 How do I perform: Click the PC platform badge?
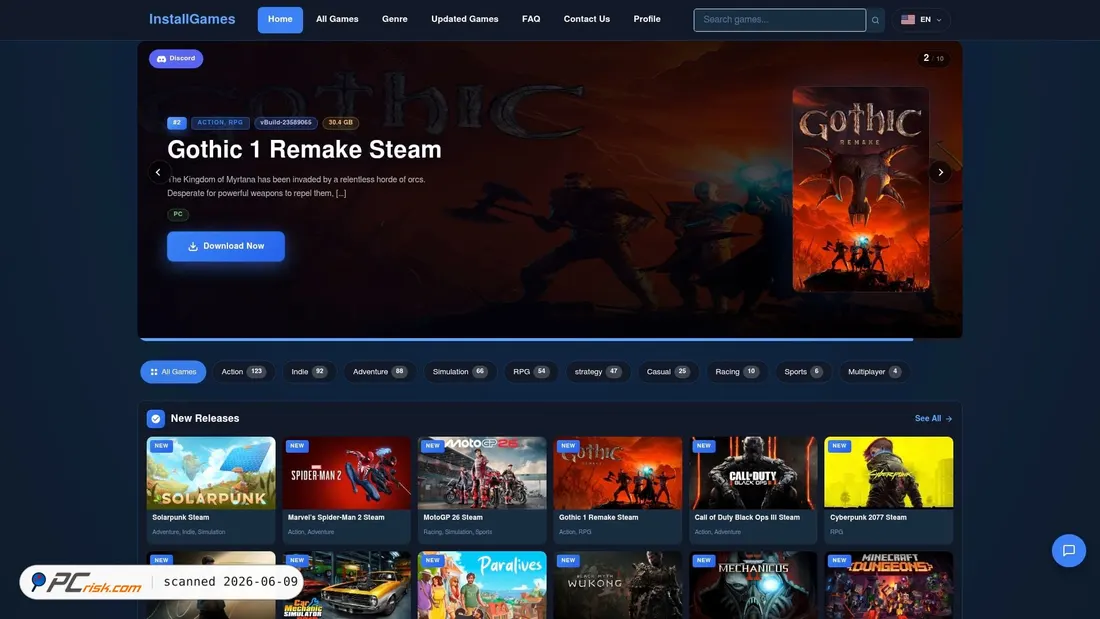tap(178, 214)
